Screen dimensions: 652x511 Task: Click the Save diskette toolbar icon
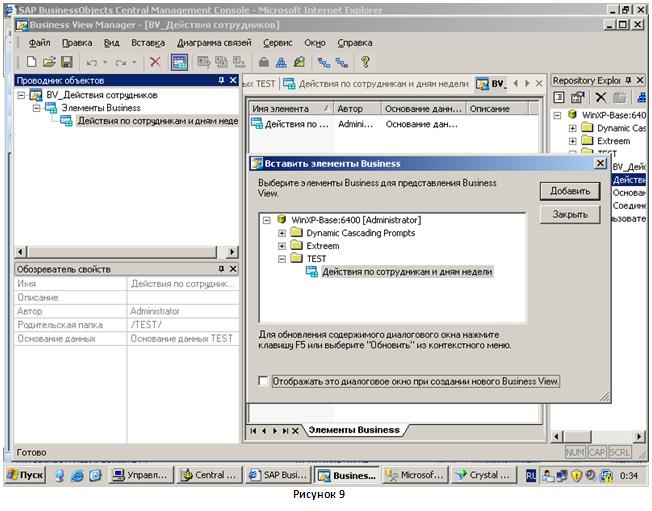pyautogui.click(x=67, y=62)
